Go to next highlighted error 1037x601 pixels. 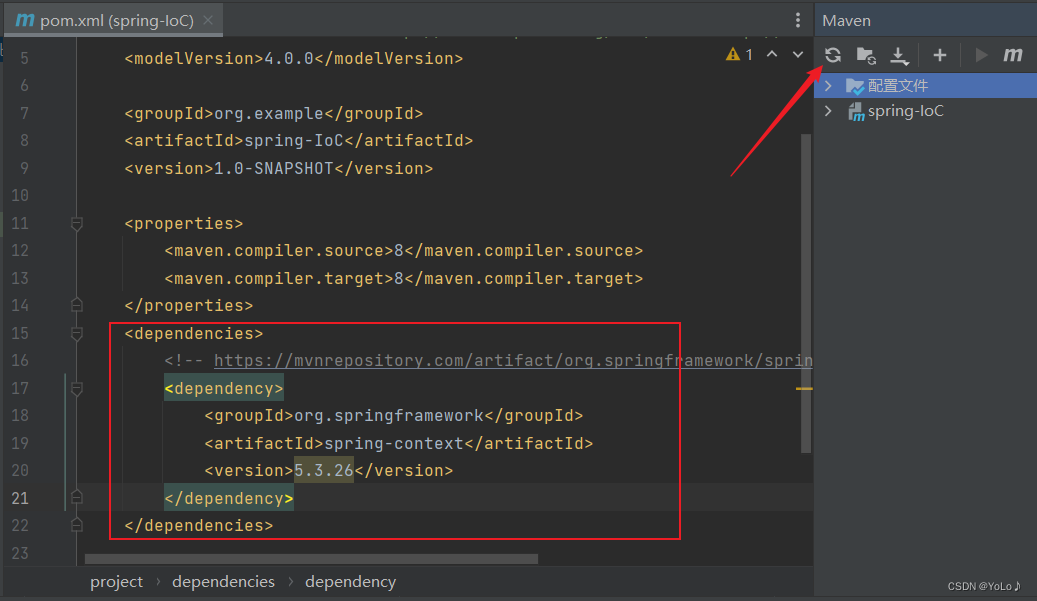(798, 54)
